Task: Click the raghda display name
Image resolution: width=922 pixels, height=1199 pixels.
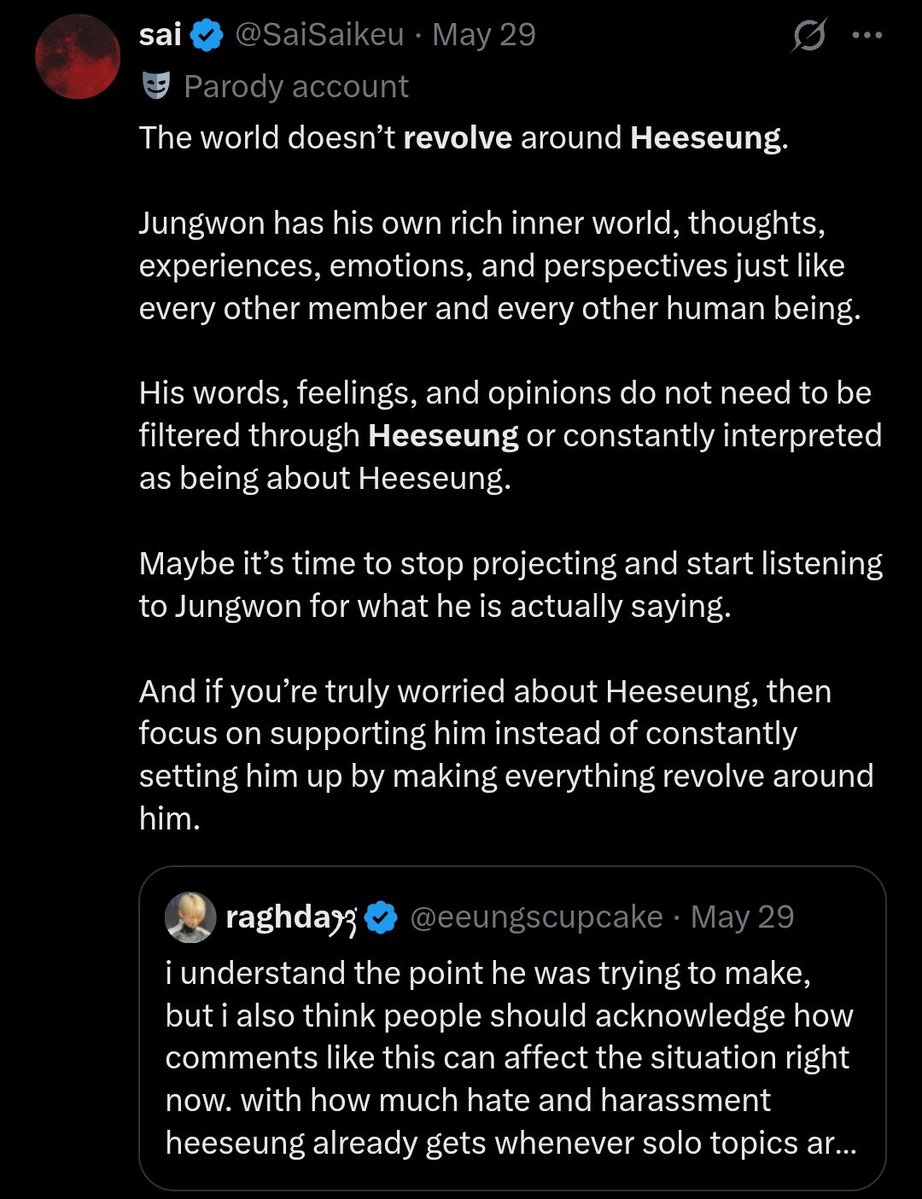Action: (291, 917)
